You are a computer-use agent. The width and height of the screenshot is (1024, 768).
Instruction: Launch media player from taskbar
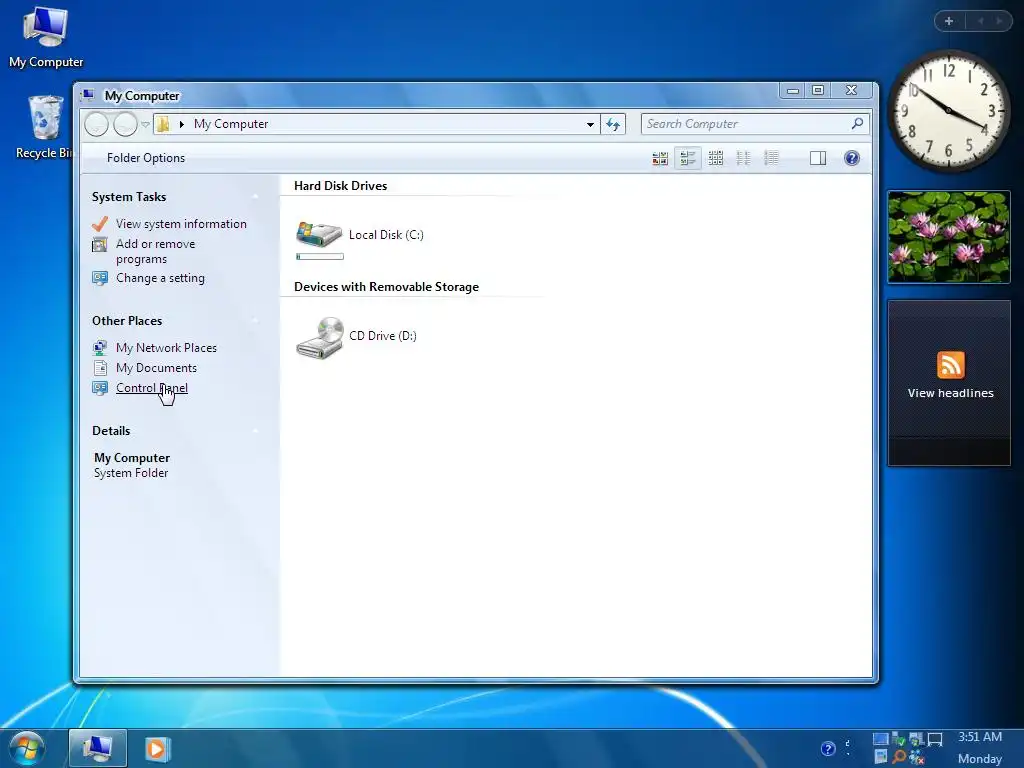click(x=157, y=749)
